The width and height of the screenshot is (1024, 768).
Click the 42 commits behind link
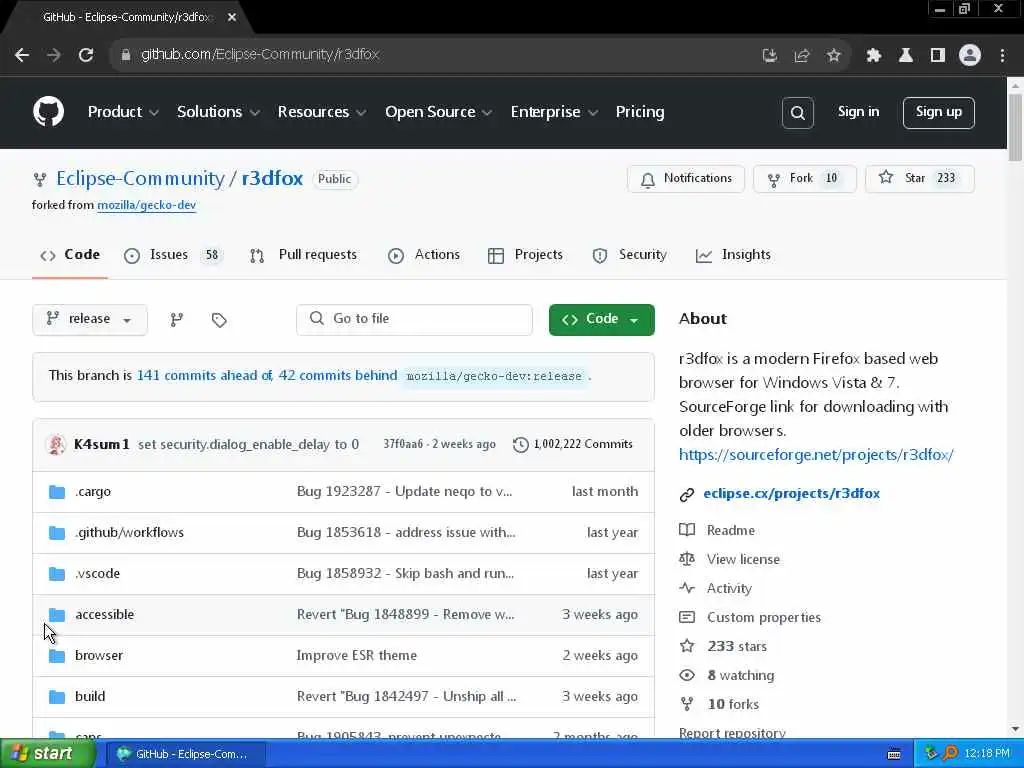338,376
